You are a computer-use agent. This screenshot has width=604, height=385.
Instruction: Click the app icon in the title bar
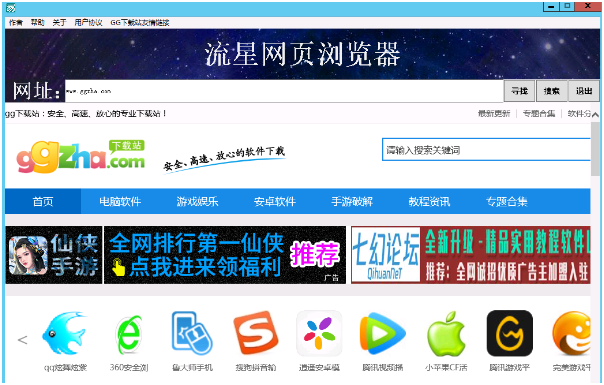point(10,8)
